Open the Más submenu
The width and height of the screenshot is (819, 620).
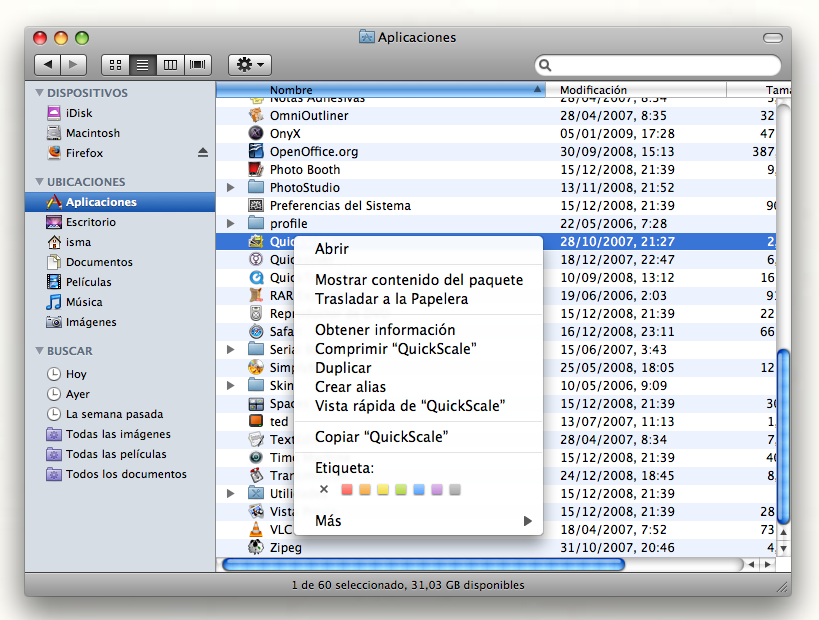click(418, 521)
